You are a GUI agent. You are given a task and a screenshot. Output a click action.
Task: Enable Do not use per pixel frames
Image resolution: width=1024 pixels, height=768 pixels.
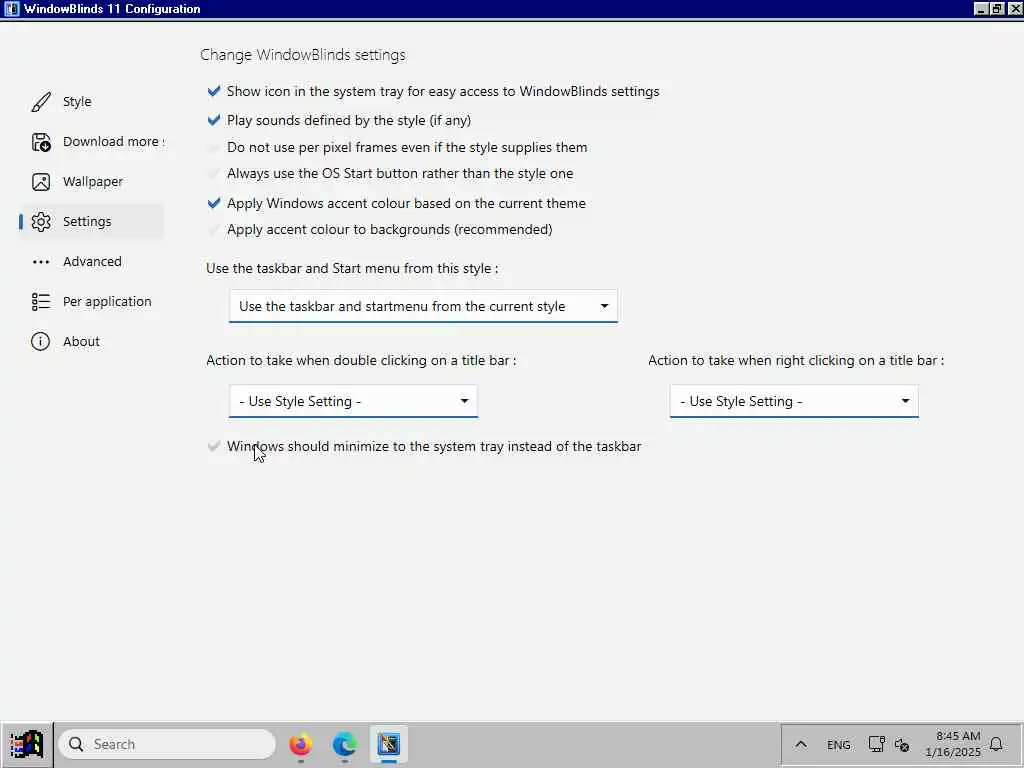tap(214, 148)
